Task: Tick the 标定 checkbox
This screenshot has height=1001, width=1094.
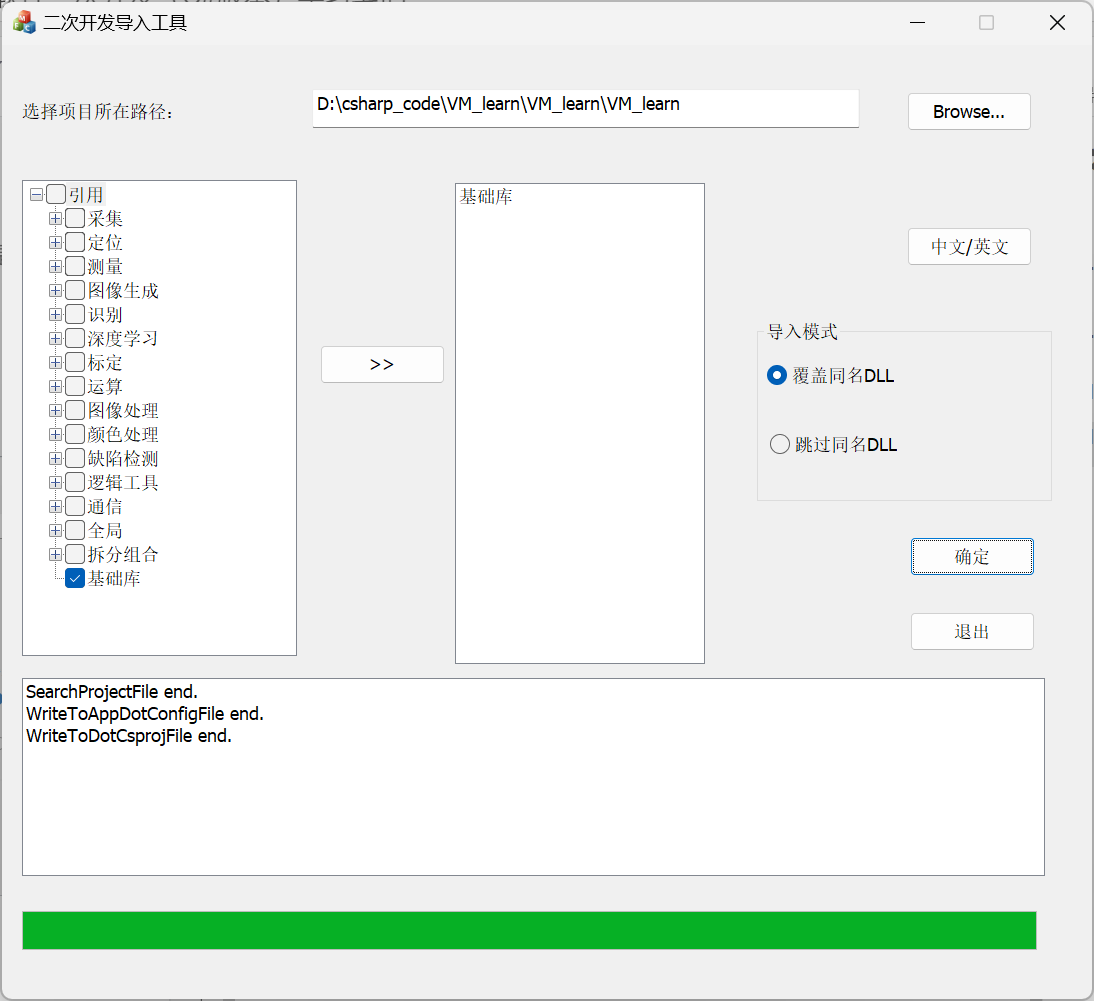Action: pos(75,362)
